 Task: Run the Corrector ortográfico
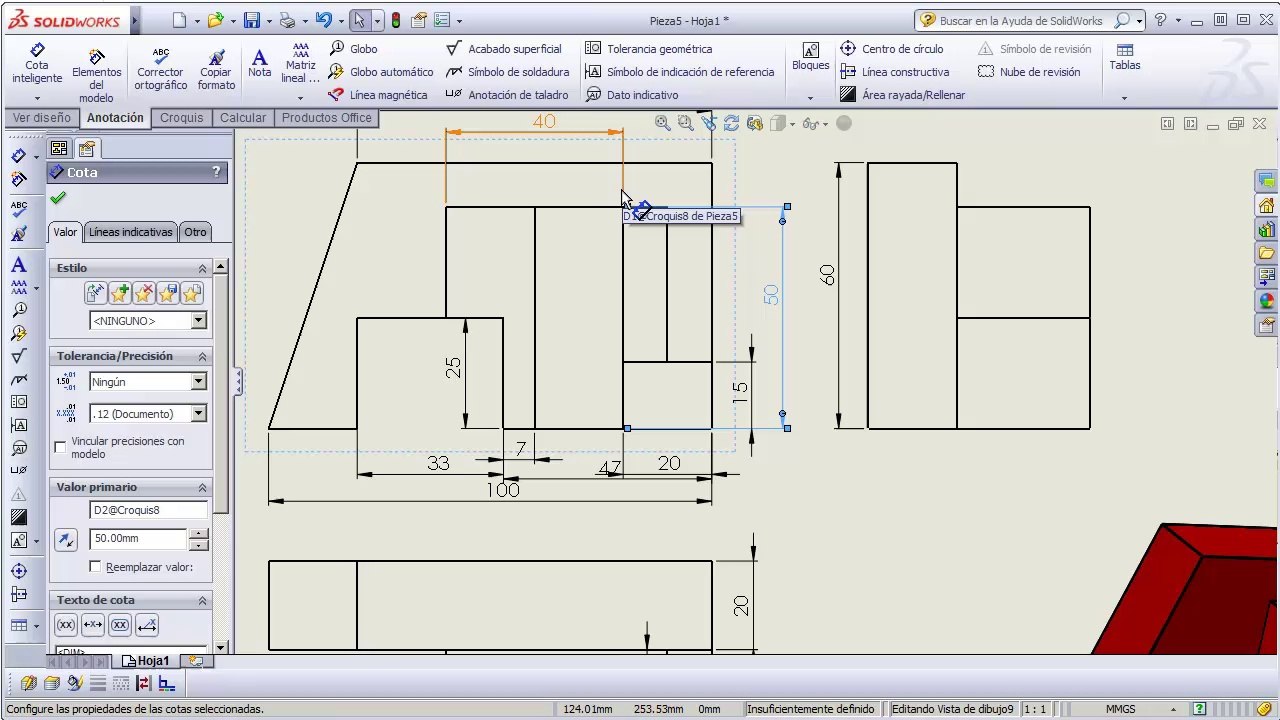point(160,70)
